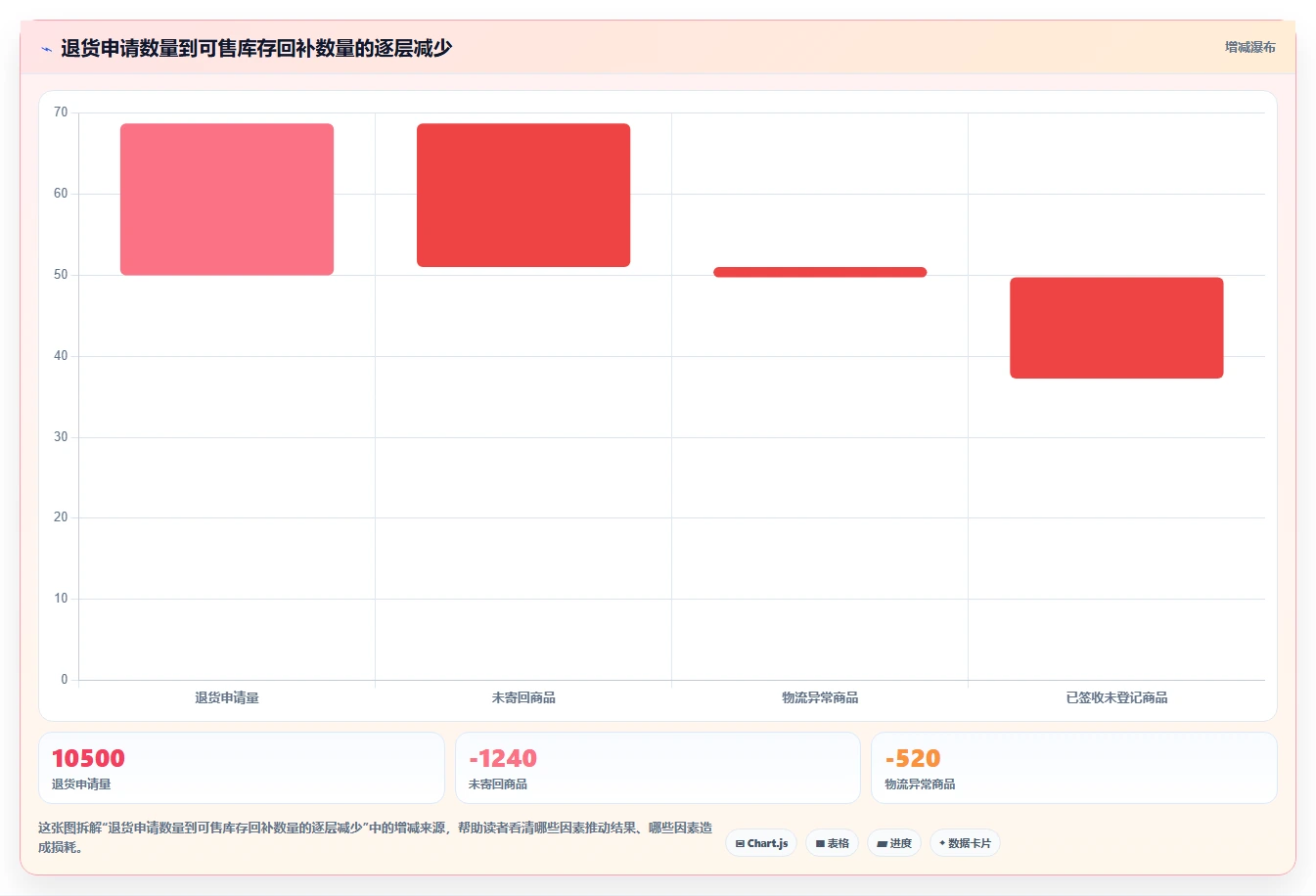The width and height of the screenshot is (1316, 896).
Task: Click the 增减瀑布 label in the header
Action: click(1249, 47)
